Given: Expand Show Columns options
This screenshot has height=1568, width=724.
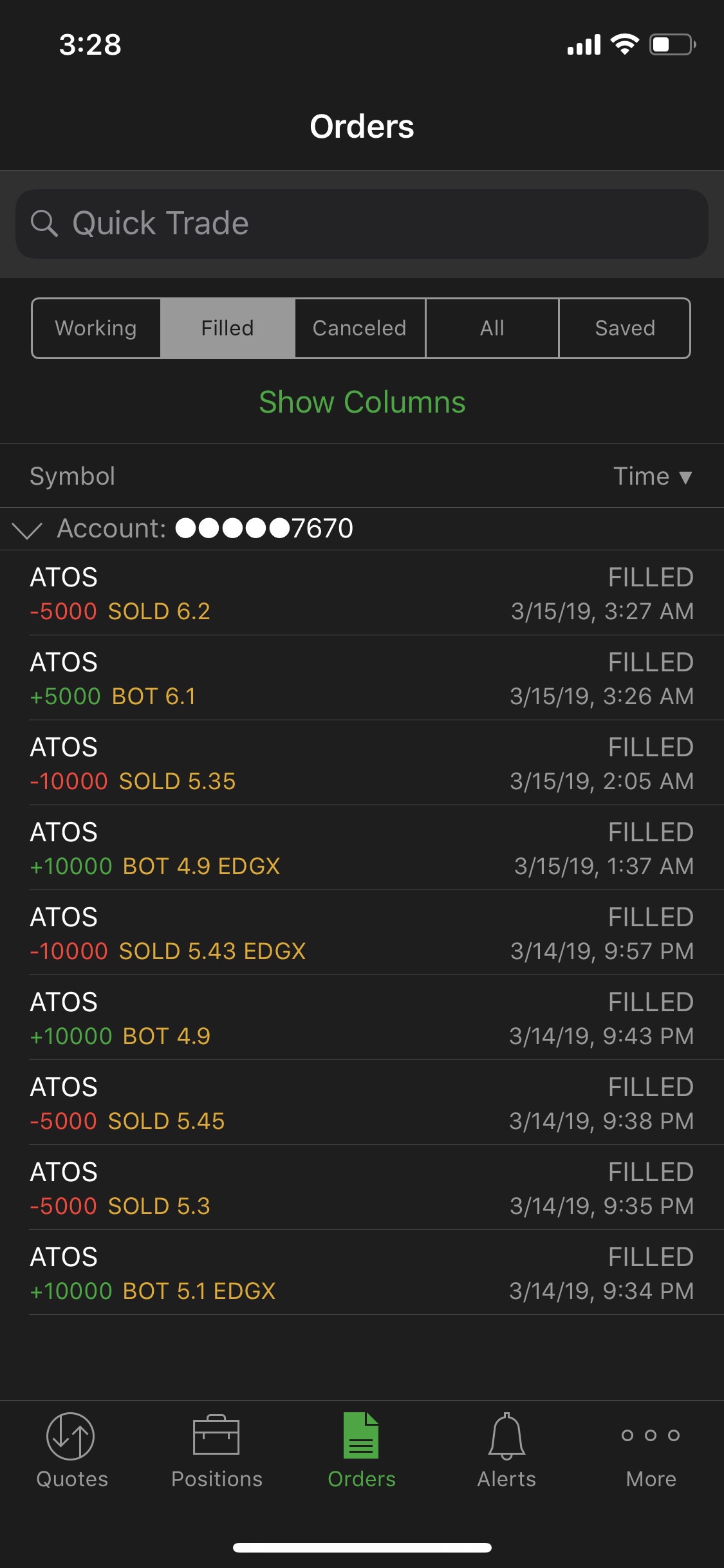Looking at the screenshot, I should click(x=362, y=402).
